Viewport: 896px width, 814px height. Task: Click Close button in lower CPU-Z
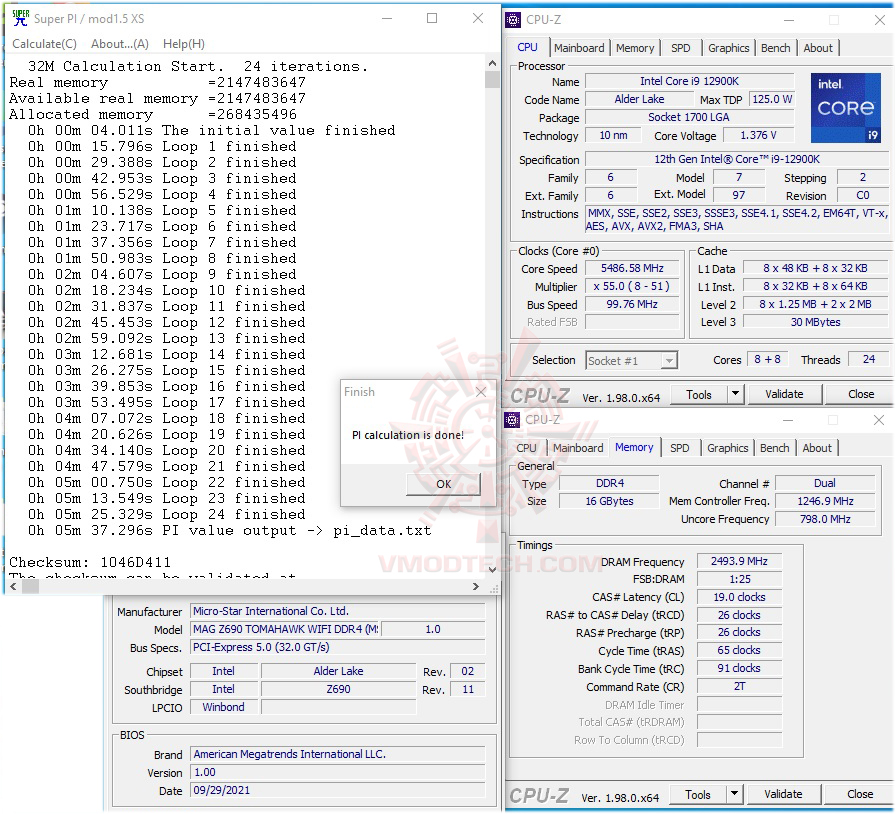(859, 795)
